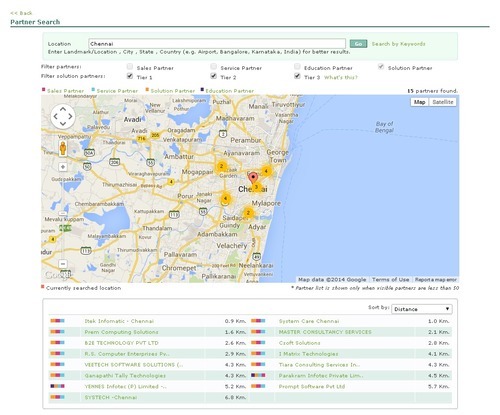The height and width of the screenshot is (415, 500).
Task: Click the red searched-location map pin
Action: pyautogui.click(x=253, y=178)
